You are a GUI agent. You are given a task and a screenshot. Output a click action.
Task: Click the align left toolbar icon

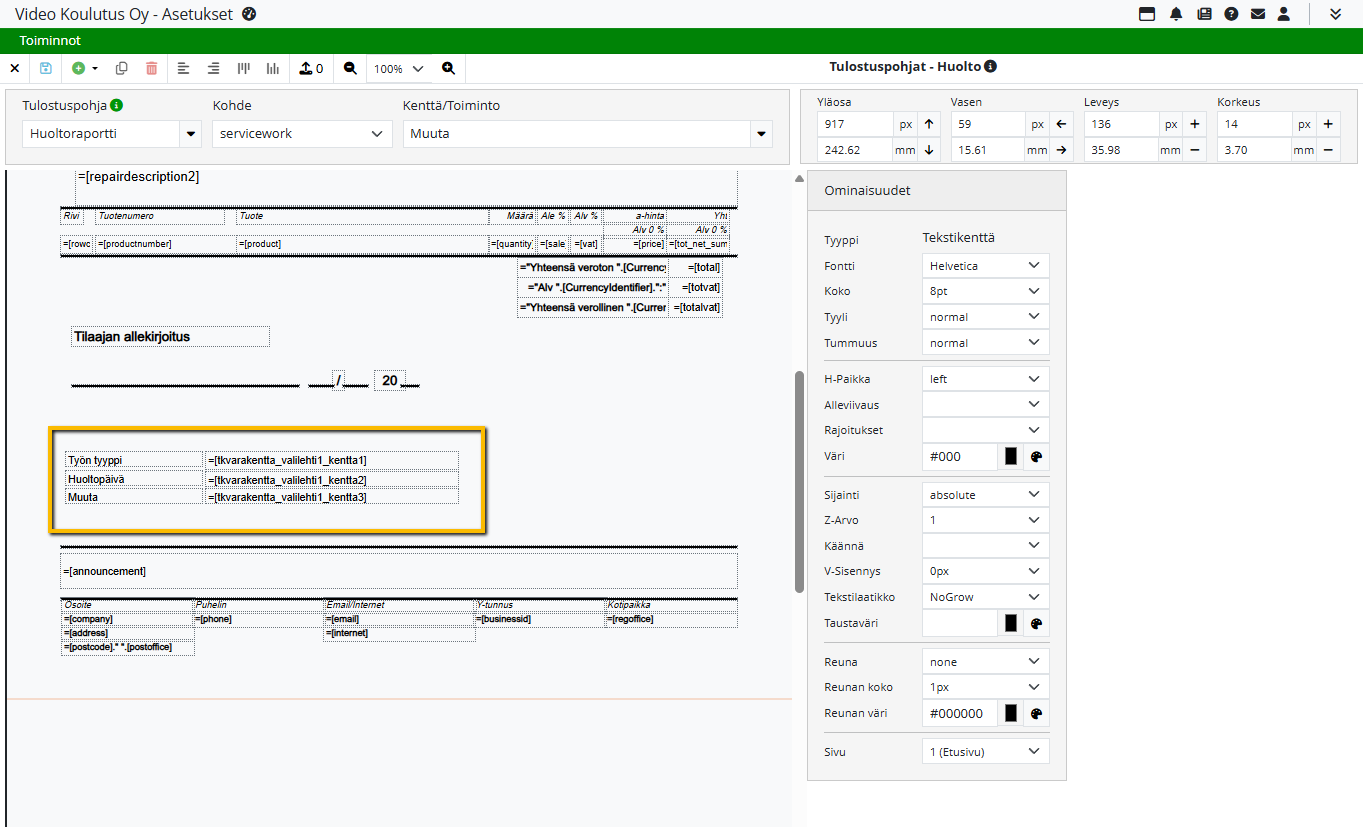[x=183, y=68]
